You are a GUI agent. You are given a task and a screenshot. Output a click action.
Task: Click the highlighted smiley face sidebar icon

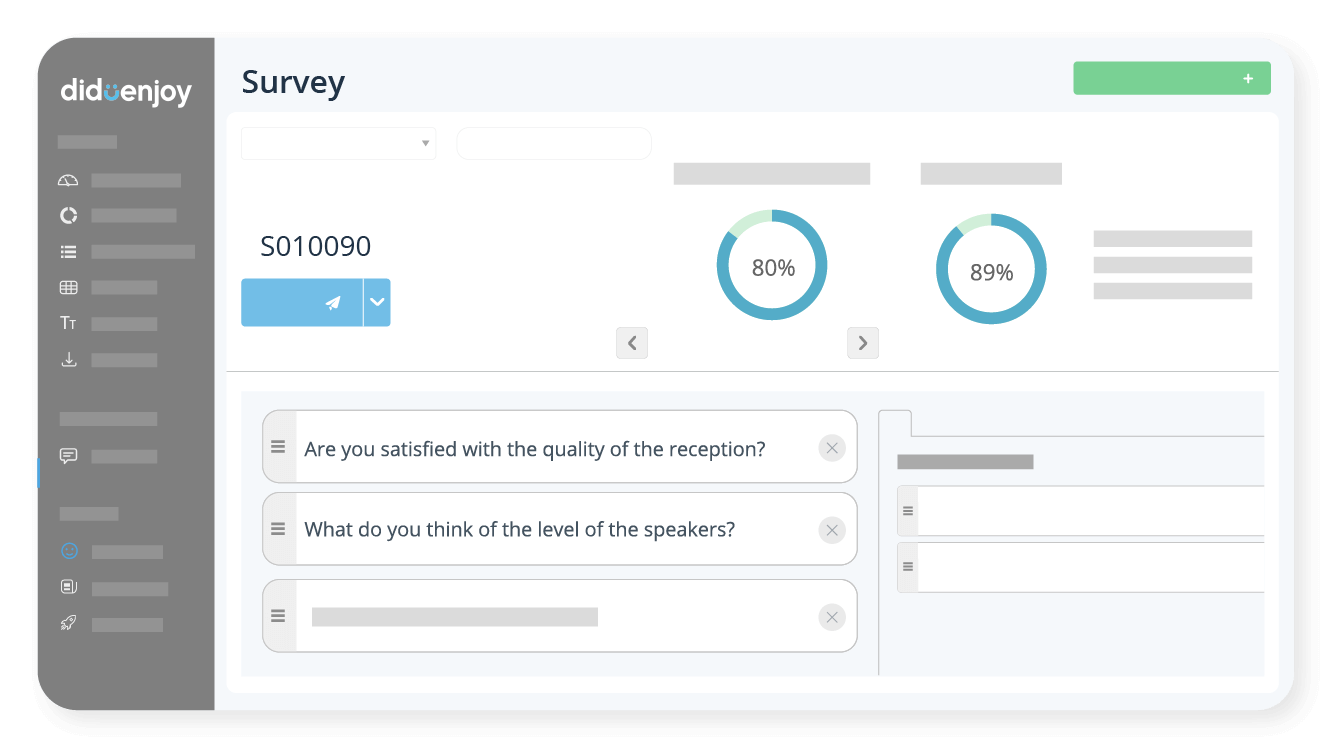pyautogui.click(x=67, y=551)
